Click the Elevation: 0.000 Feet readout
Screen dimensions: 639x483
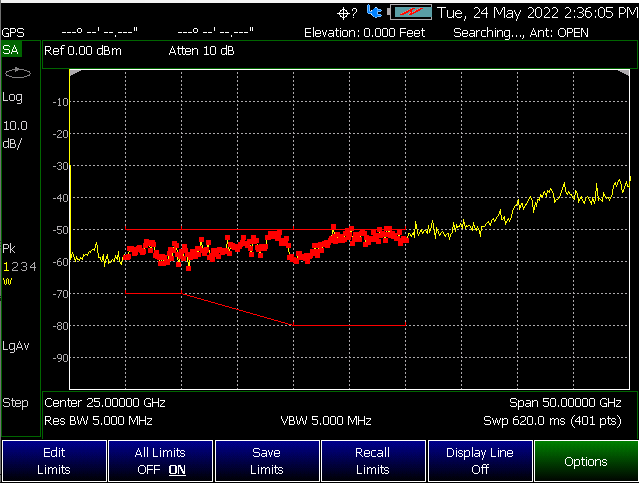pos(364,33)
